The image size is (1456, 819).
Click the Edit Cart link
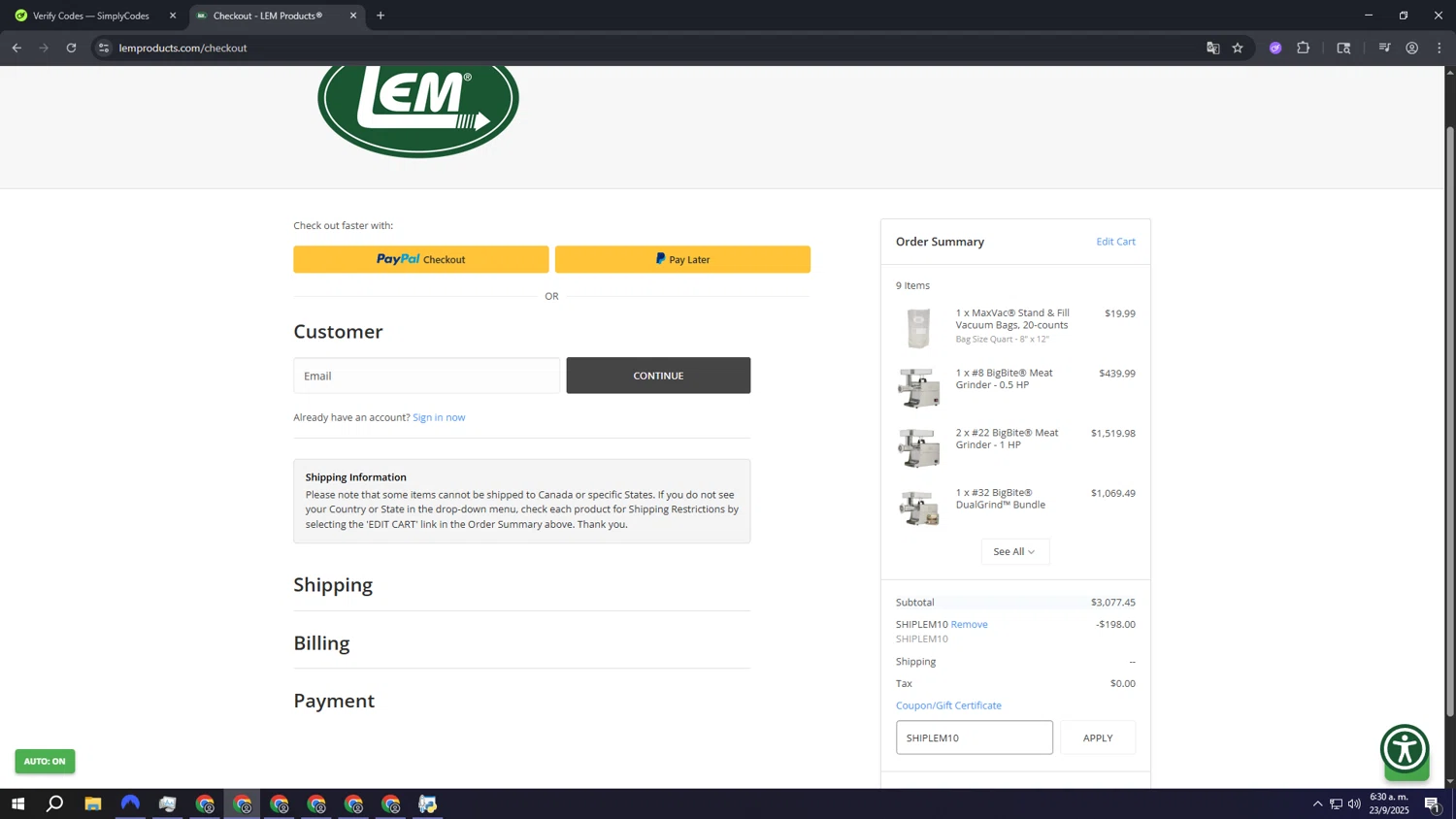tap(1115, 242)
